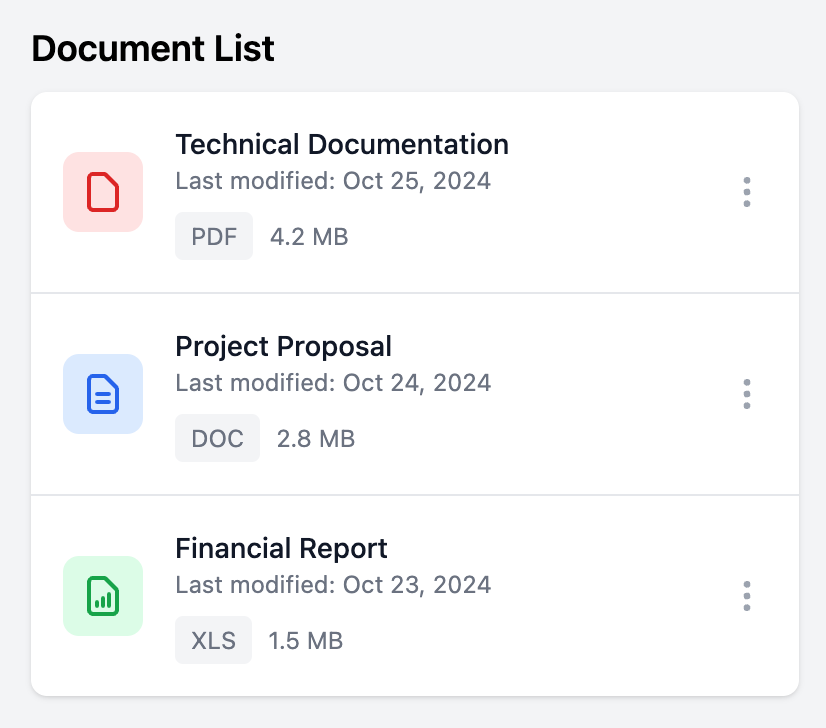Open three-dot menu for Project Proposal
Screen dimensions: 826x728
point(746,394)
